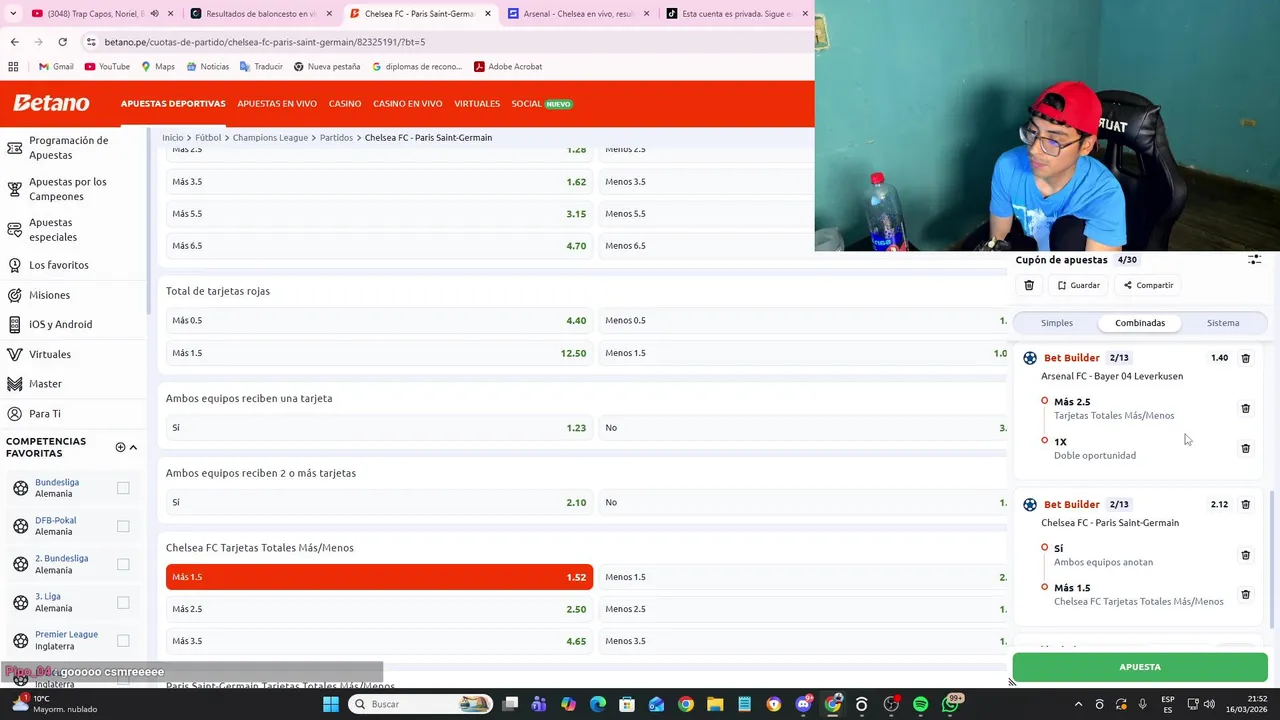Open the Adobe Acrobat bookmark

coord(508,67)
